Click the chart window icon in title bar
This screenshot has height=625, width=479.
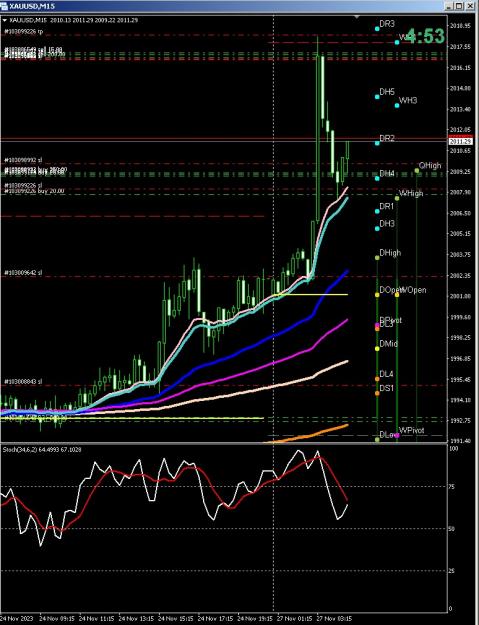pos(4,6)
